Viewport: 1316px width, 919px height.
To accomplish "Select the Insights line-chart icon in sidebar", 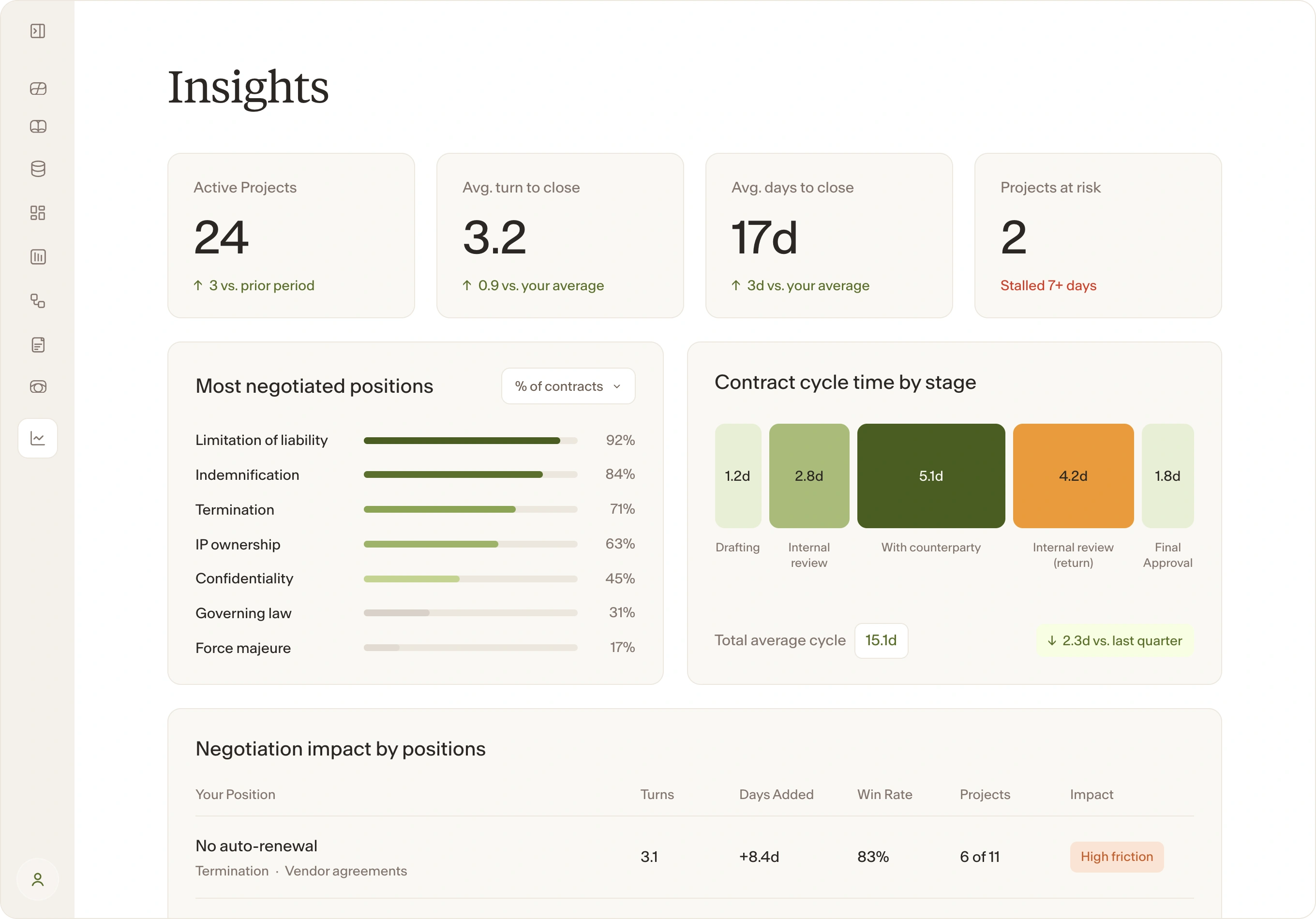I will [x=38, y=438].
